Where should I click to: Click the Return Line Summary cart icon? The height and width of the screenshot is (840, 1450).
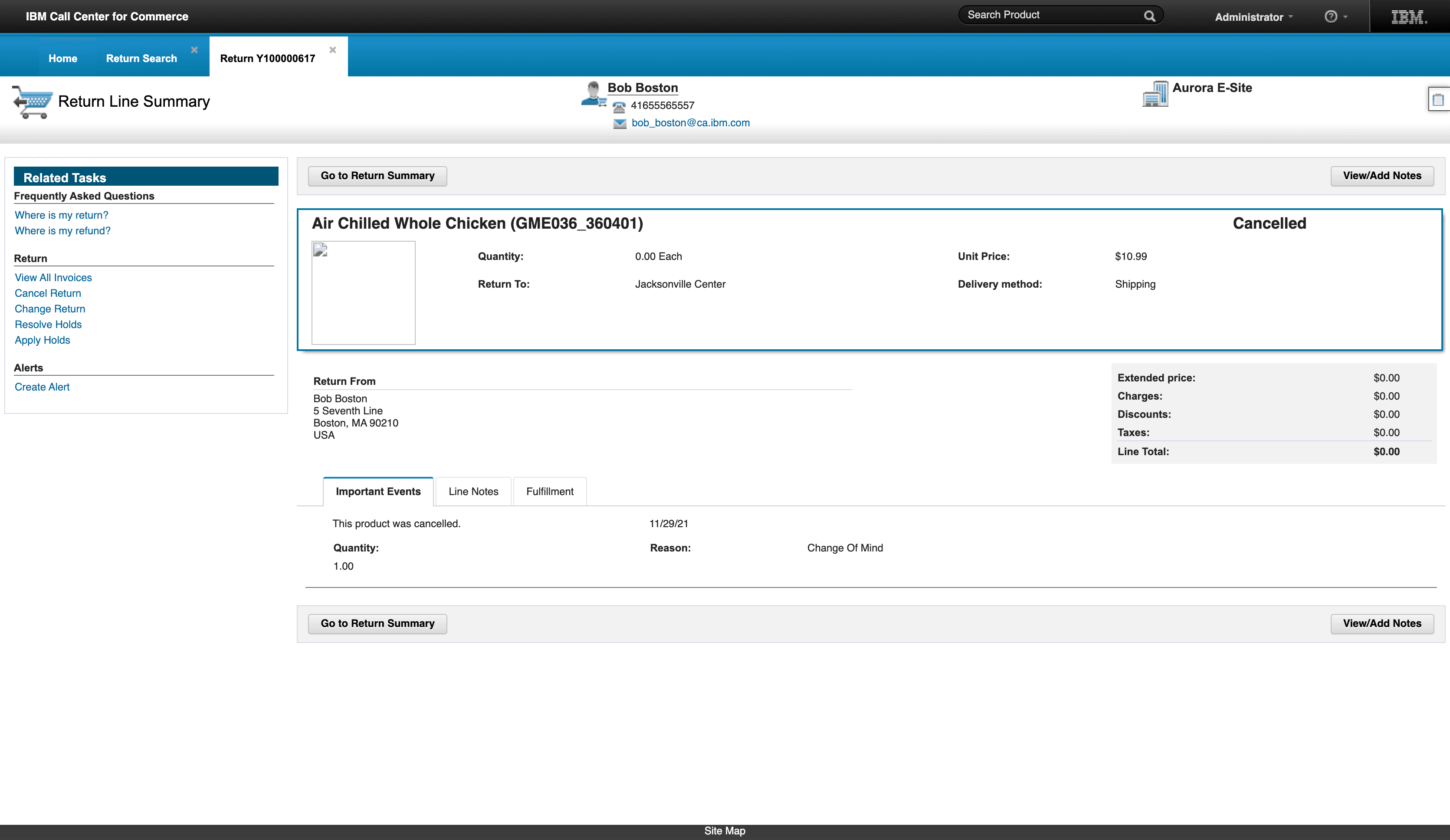coord(32,102)
